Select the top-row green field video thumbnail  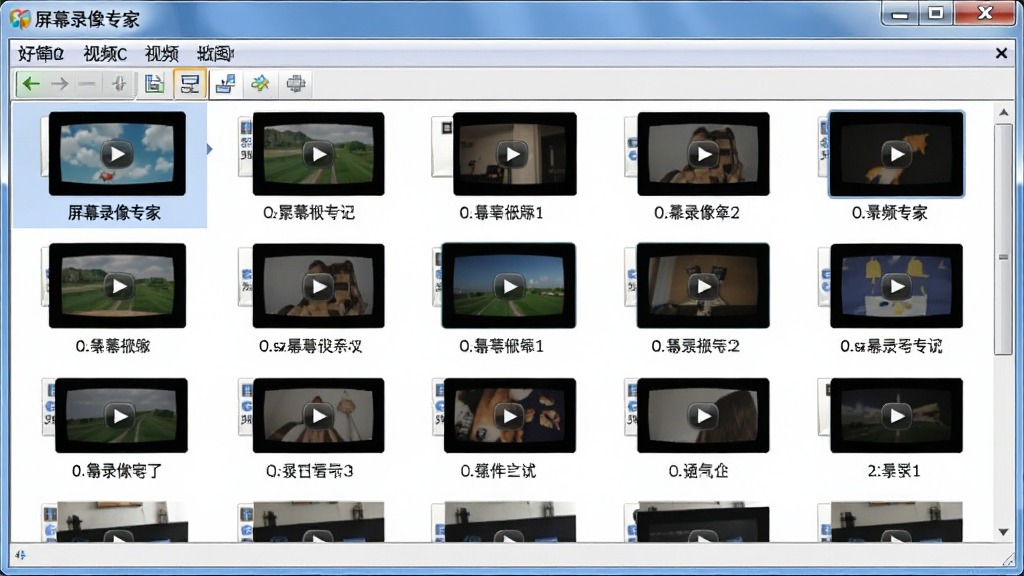pos(319,154)
